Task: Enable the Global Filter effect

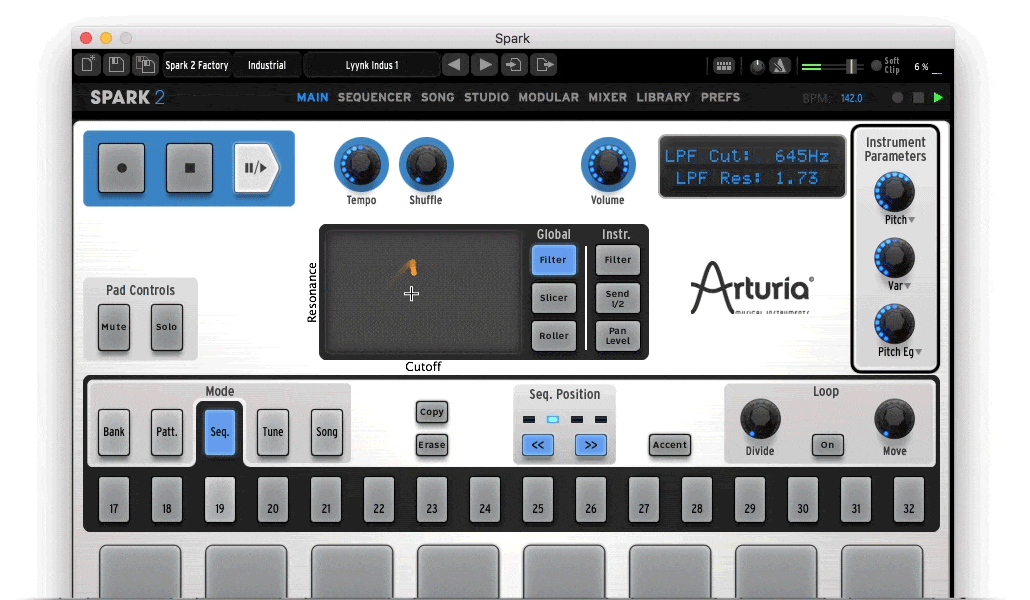Action: [553, 260]
